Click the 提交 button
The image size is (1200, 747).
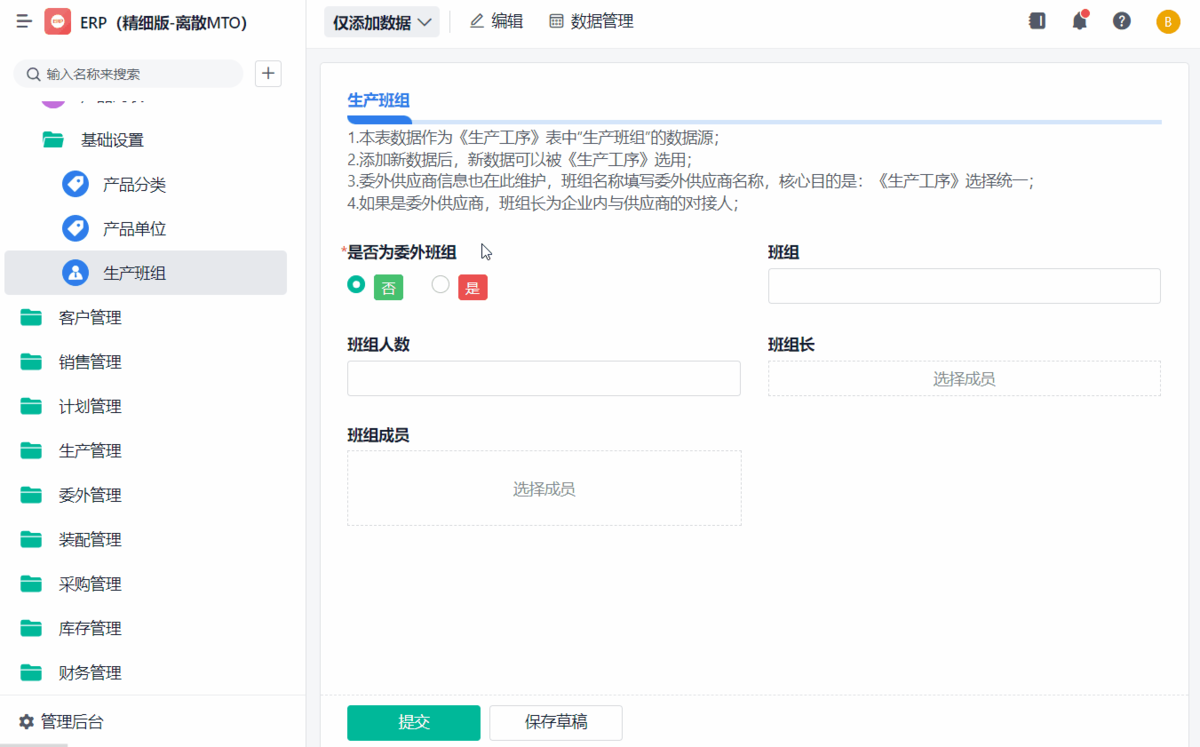coord(413,722)
